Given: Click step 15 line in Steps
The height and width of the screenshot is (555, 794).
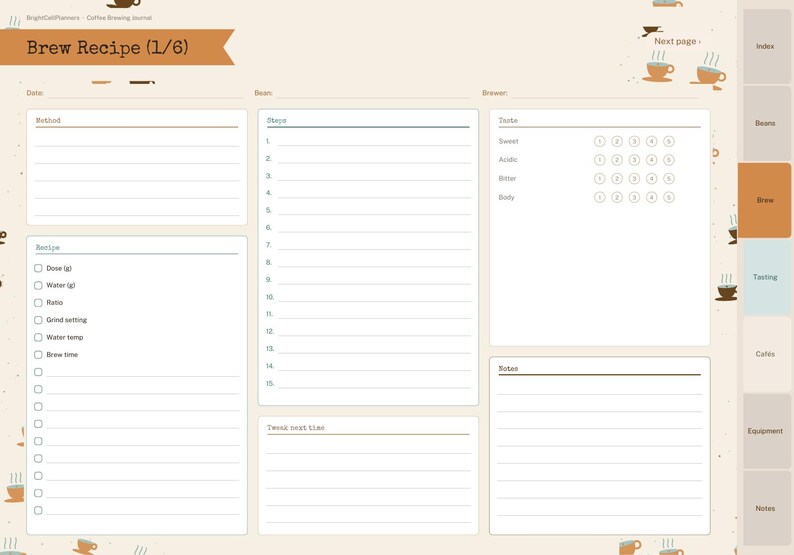Looking at the screenshot, I should click(374, 383).
